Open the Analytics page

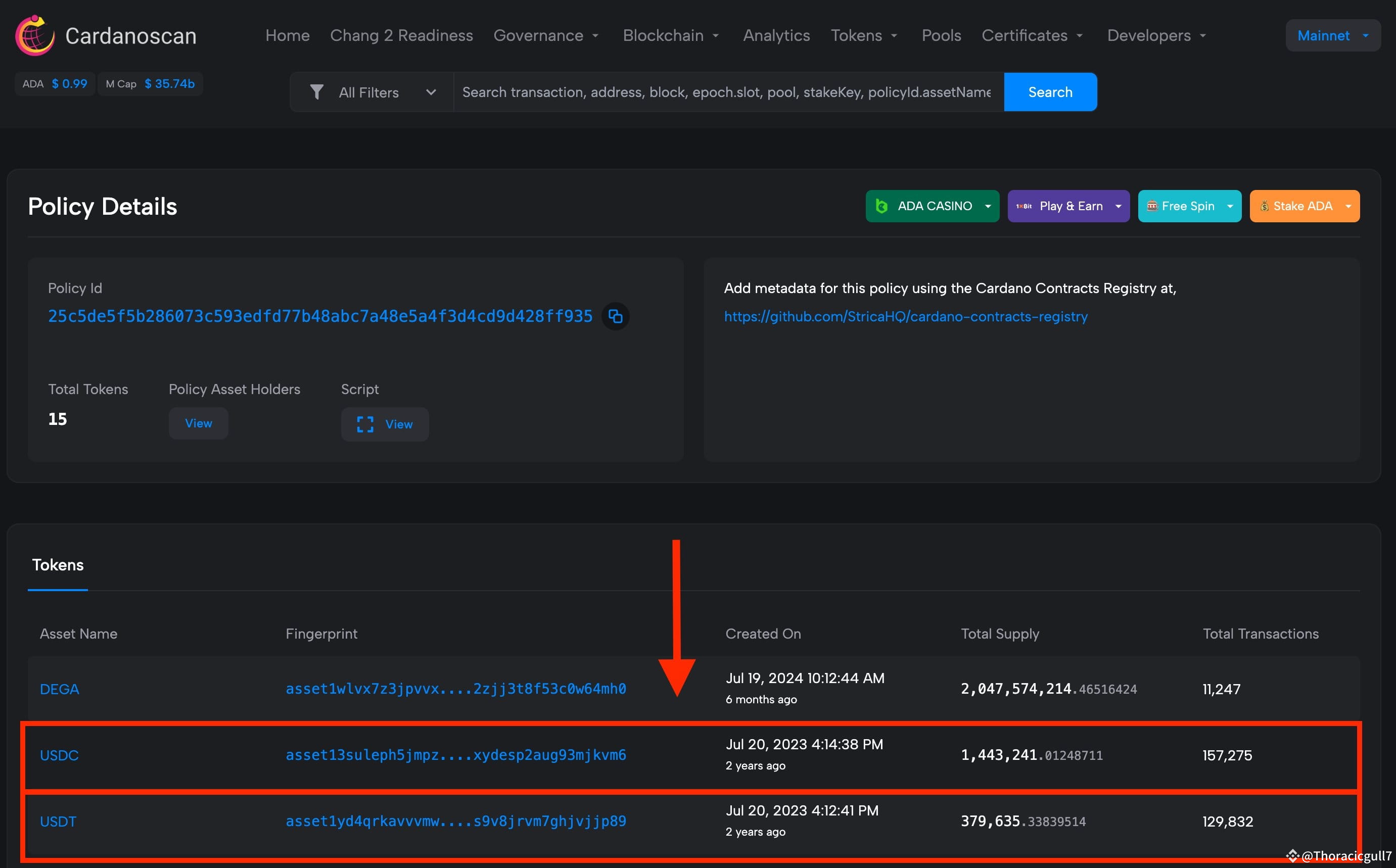pyautogui.click(x=776, y=35)
